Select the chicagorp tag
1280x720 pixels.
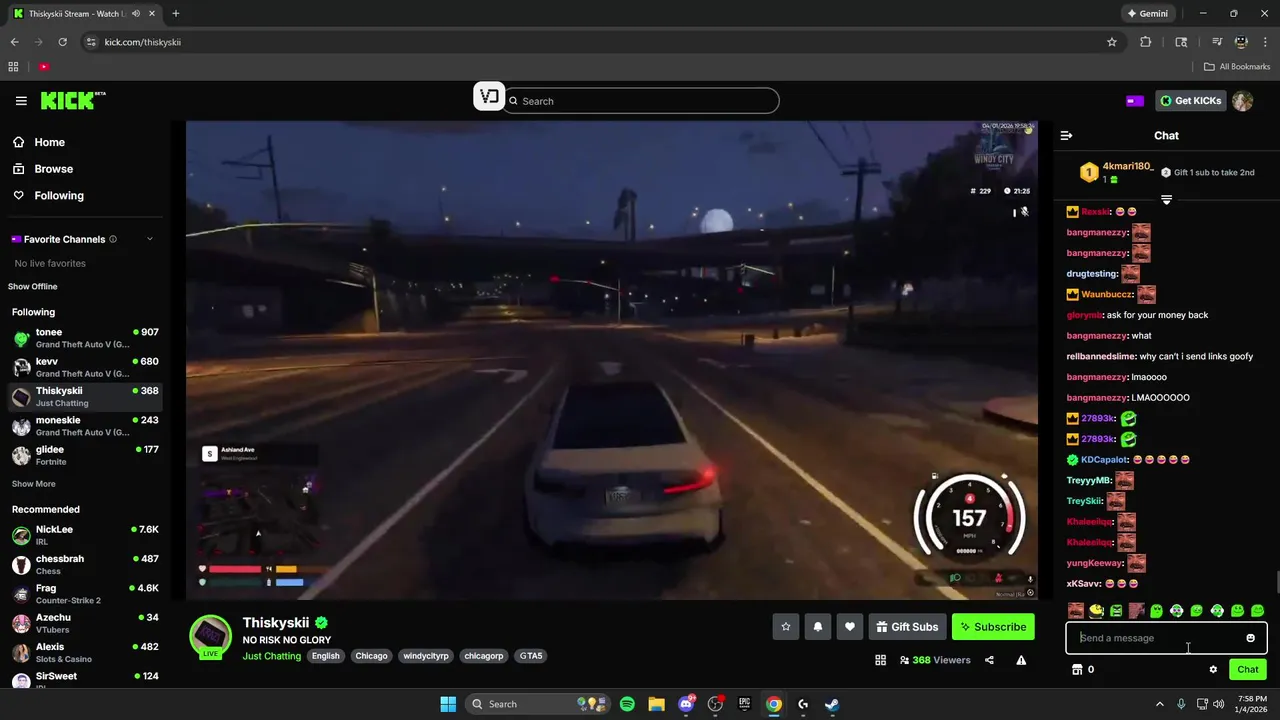click(x=484, y=656)
